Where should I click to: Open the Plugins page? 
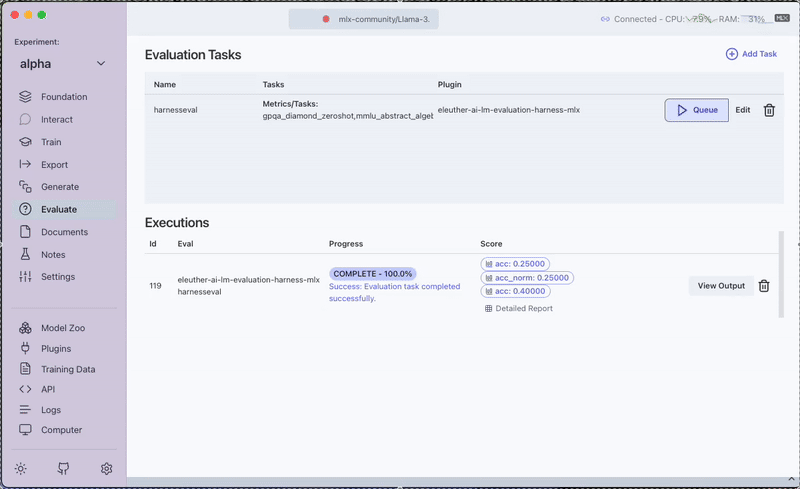[x=55, y=349]
